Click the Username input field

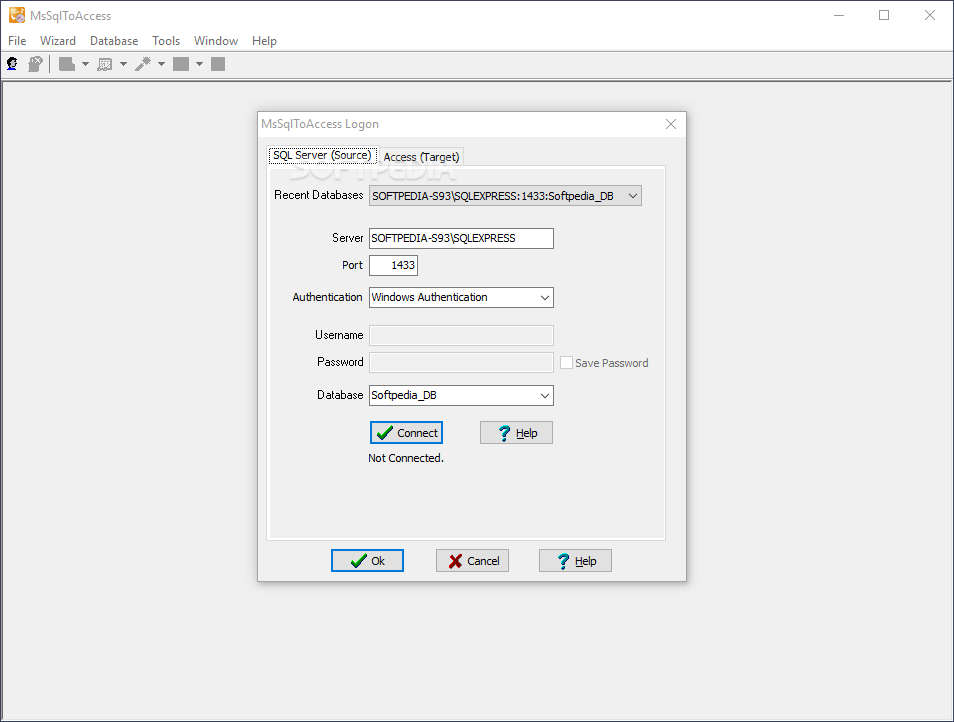[461, 335]
